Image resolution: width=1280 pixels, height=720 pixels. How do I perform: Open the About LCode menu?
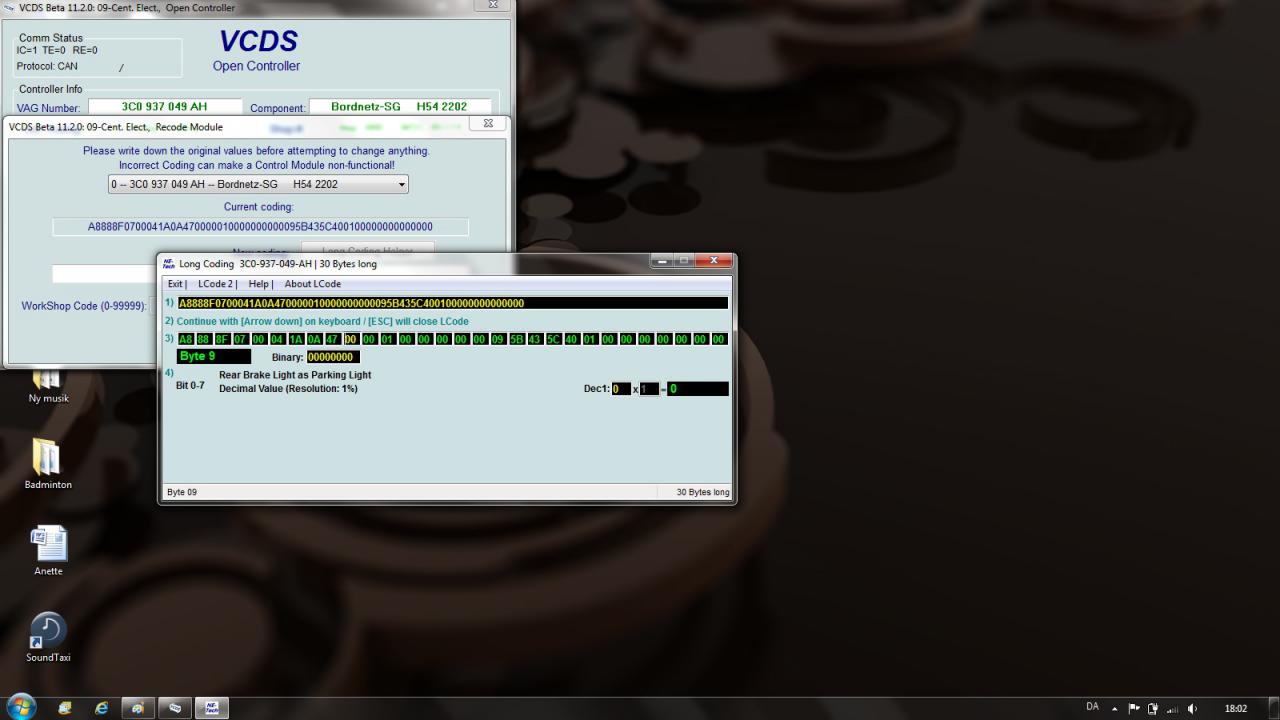point(312,284)
